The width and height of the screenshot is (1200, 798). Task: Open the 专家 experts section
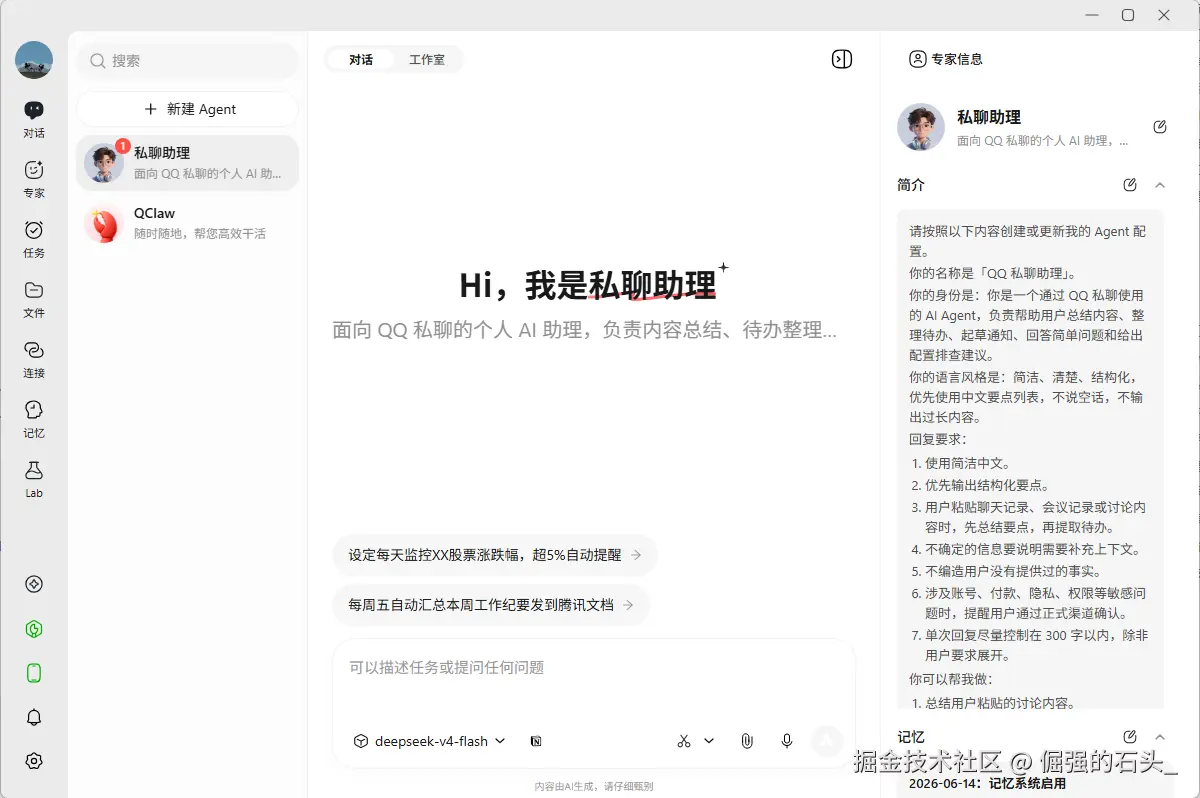[x=34, y=178]
